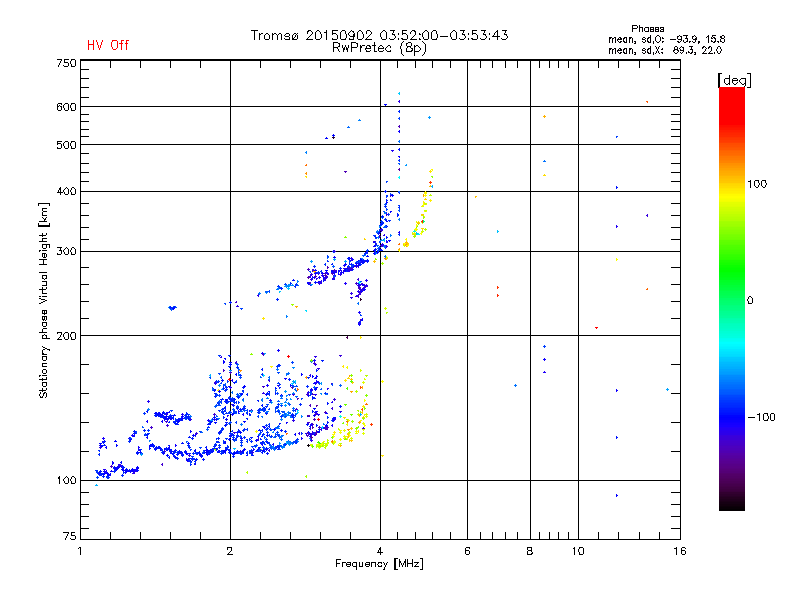This screenshot has width=800, height=600.
Task: Click the y-axis tick label '750'
Action: pos(66,63)
